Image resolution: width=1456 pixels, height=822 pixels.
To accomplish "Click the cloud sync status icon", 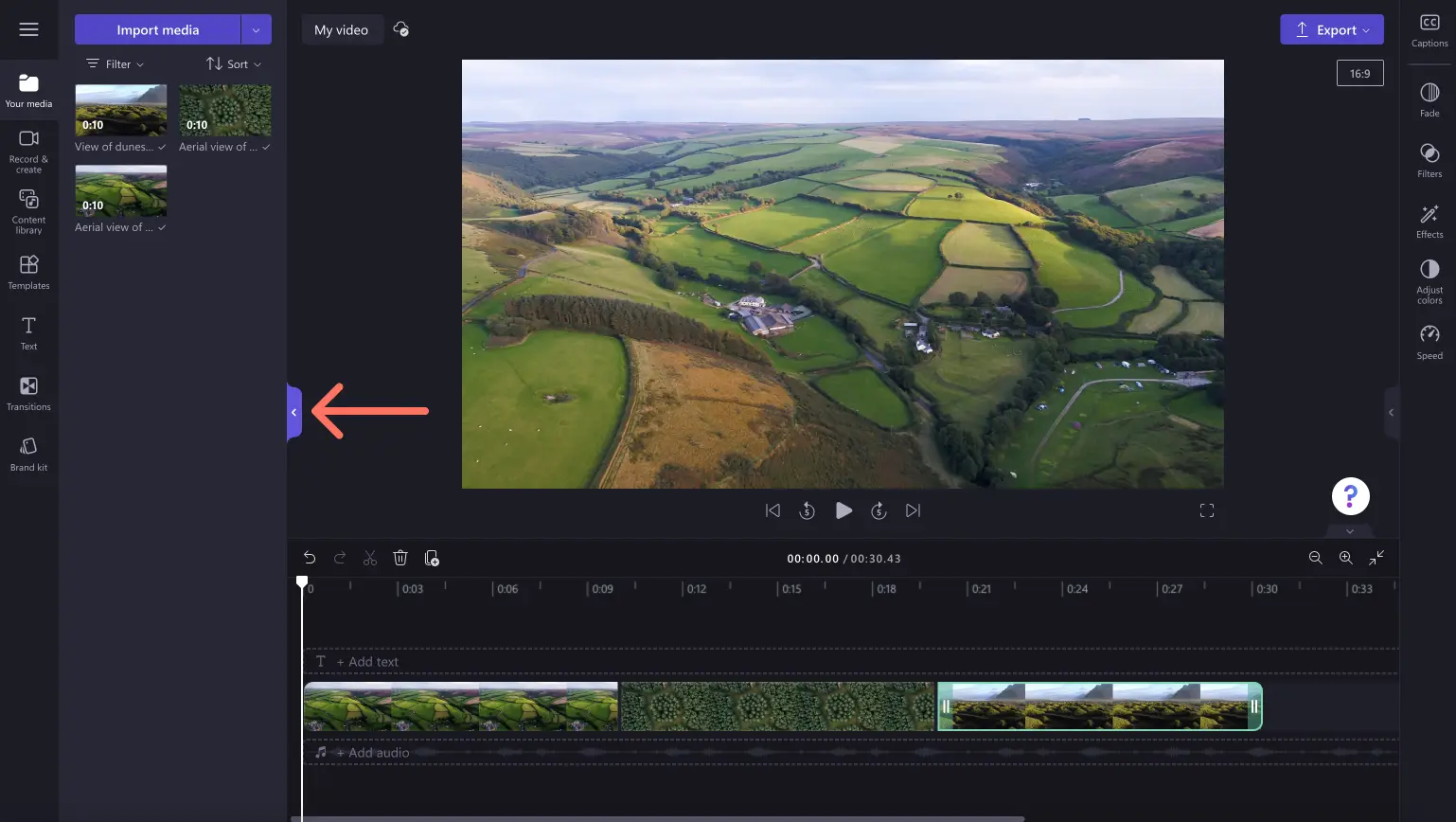I will [401, 29].
